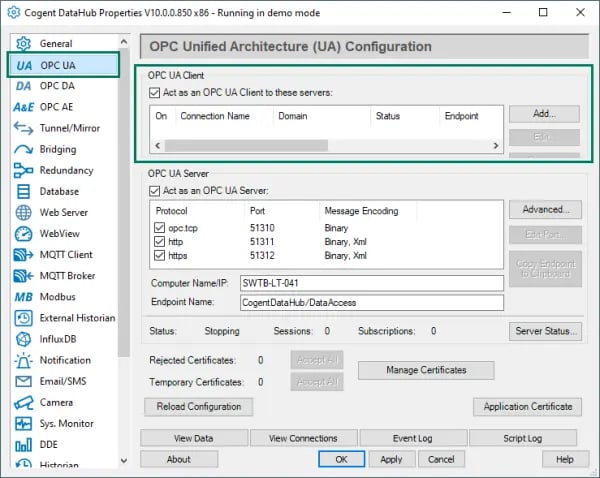The height and width of the screenshot is (478, 600).
Task: Select the Camera icon
Action: pyautogui.click(x=23, y=403)
